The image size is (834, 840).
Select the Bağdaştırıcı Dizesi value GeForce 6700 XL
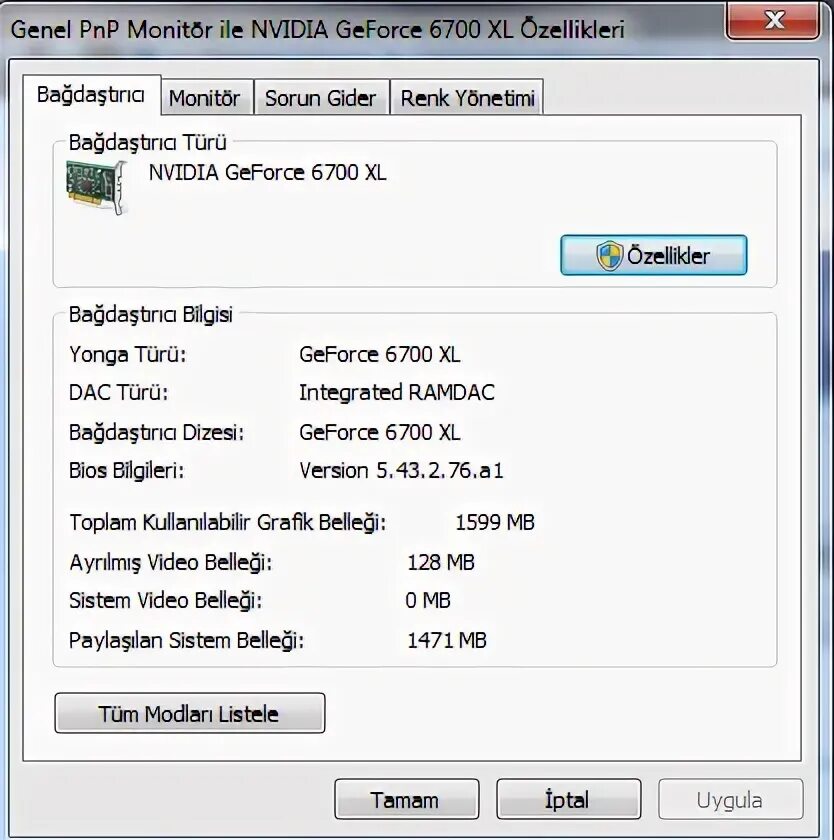379,432
